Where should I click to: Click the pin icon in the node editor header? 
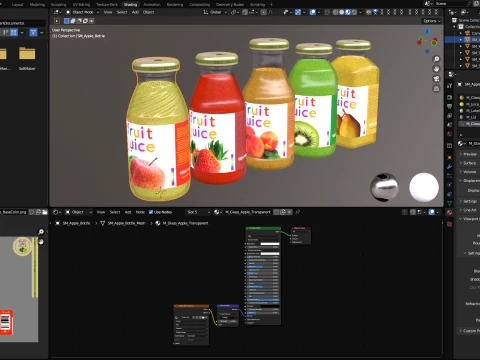298,212
